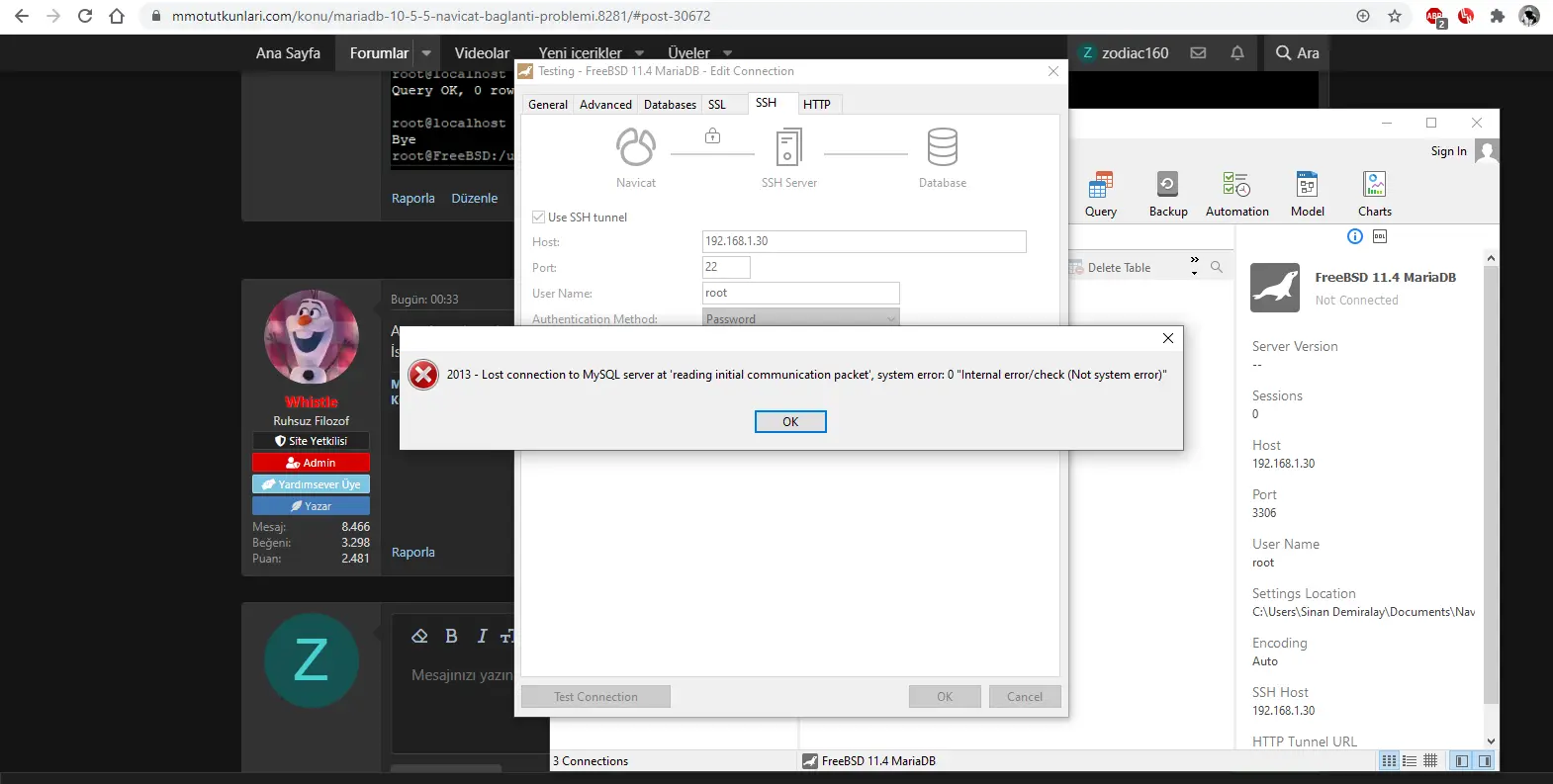Viewport: 1553px width, 784px height.
Task: Expand the Forumlar dropdown arrow
Action: coord(426,53)
